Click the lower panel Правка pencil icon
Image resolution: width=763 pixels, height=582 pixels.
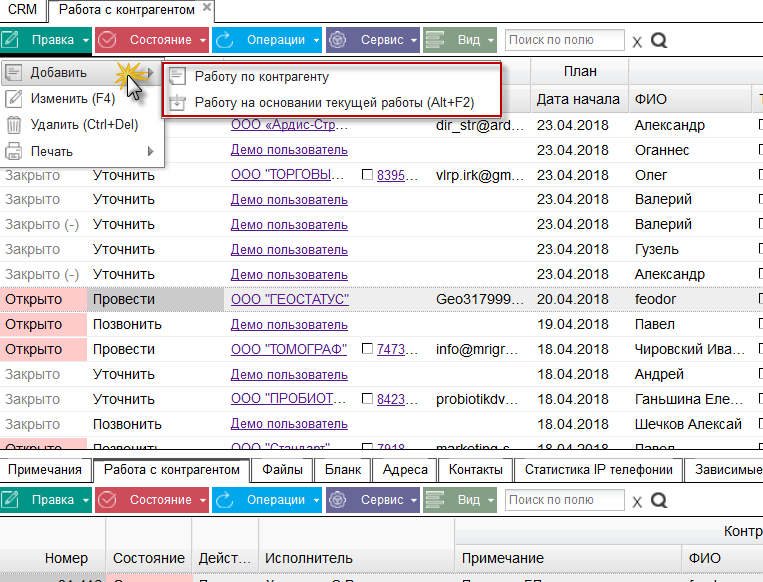10,500
